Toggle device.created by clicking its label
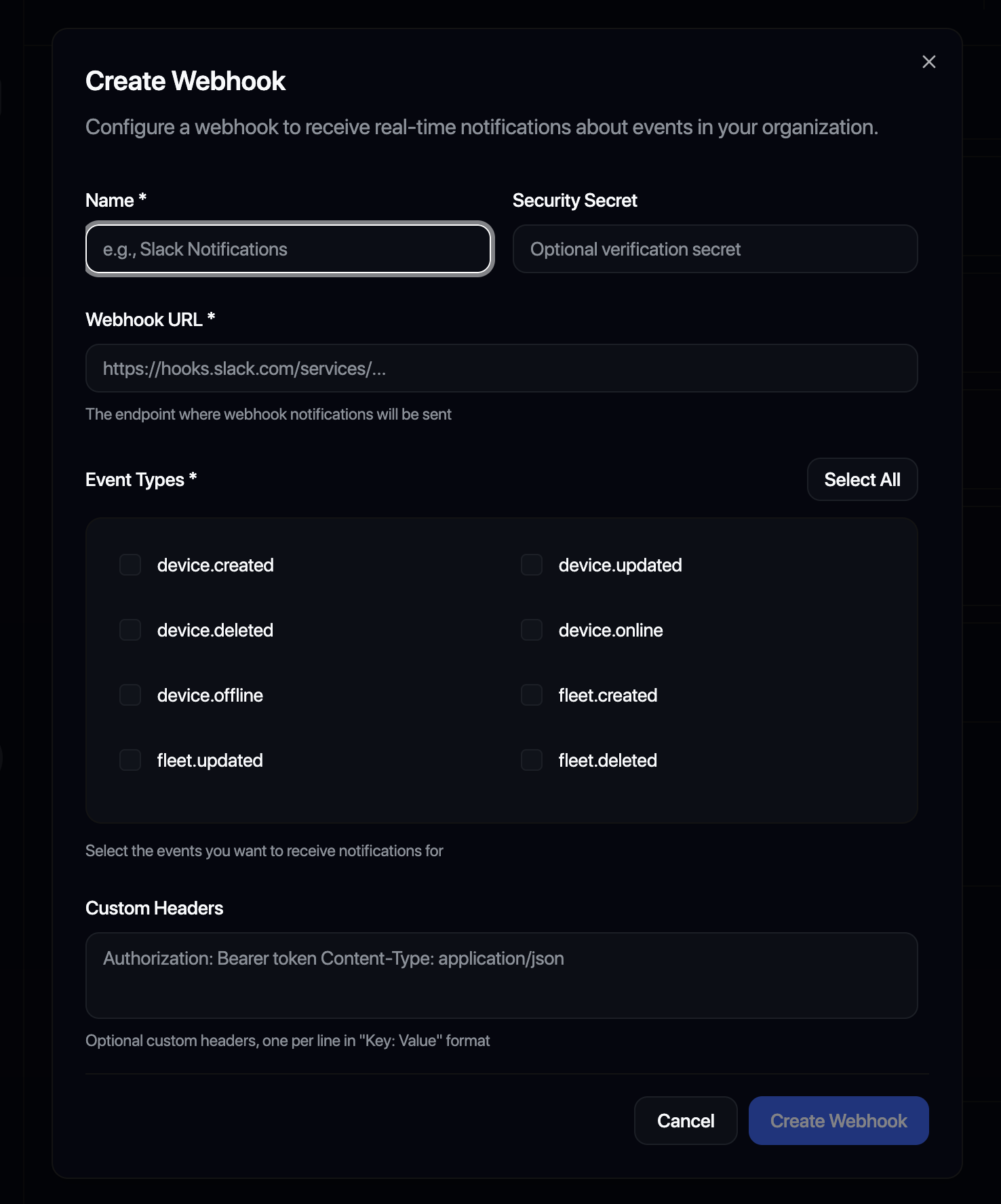The height and width of the screenshot is (1204, 1001). coord(215,565)
